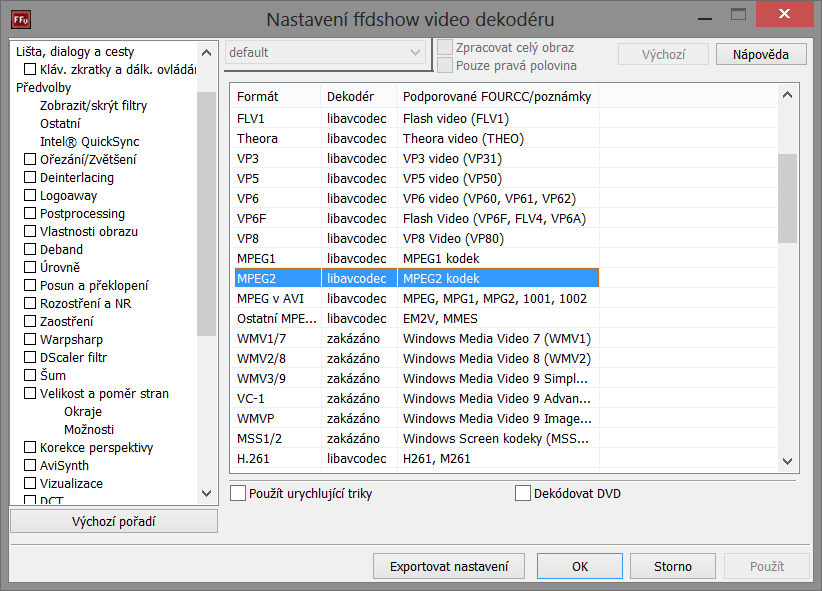The width and height of the screenshot is (822, 591).
Task: Enable 'Dekódovat DVD' checkbox
Action: pos(523,493)
